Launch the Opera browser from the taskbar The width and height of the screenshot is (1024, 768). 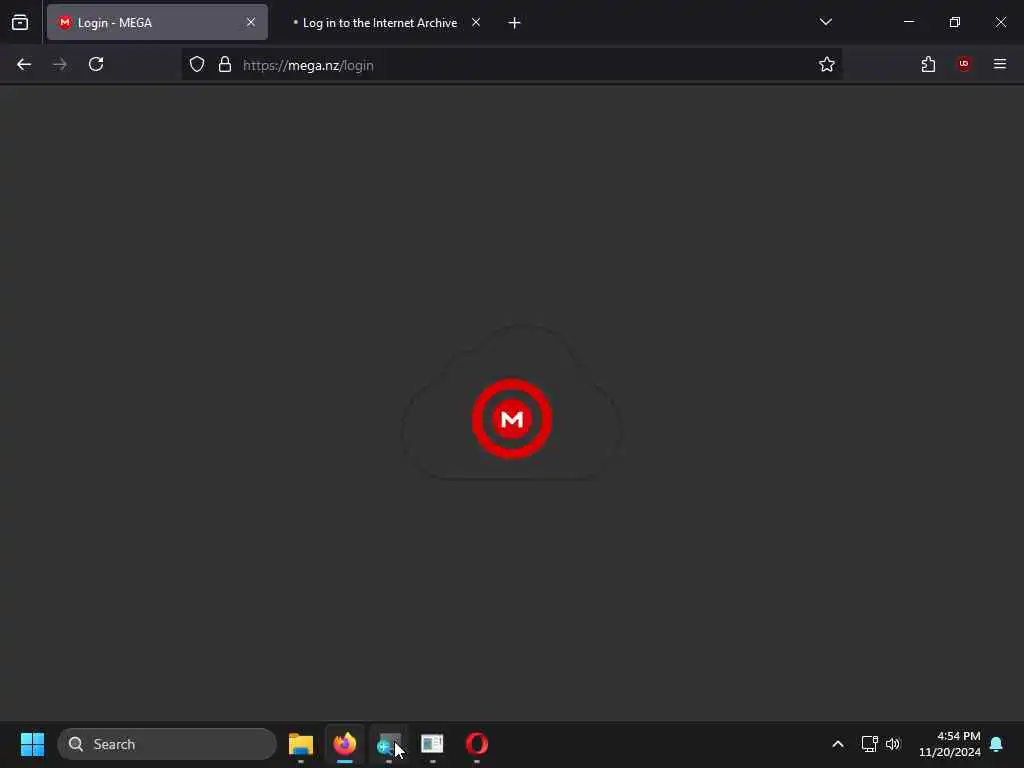[477, 744]
